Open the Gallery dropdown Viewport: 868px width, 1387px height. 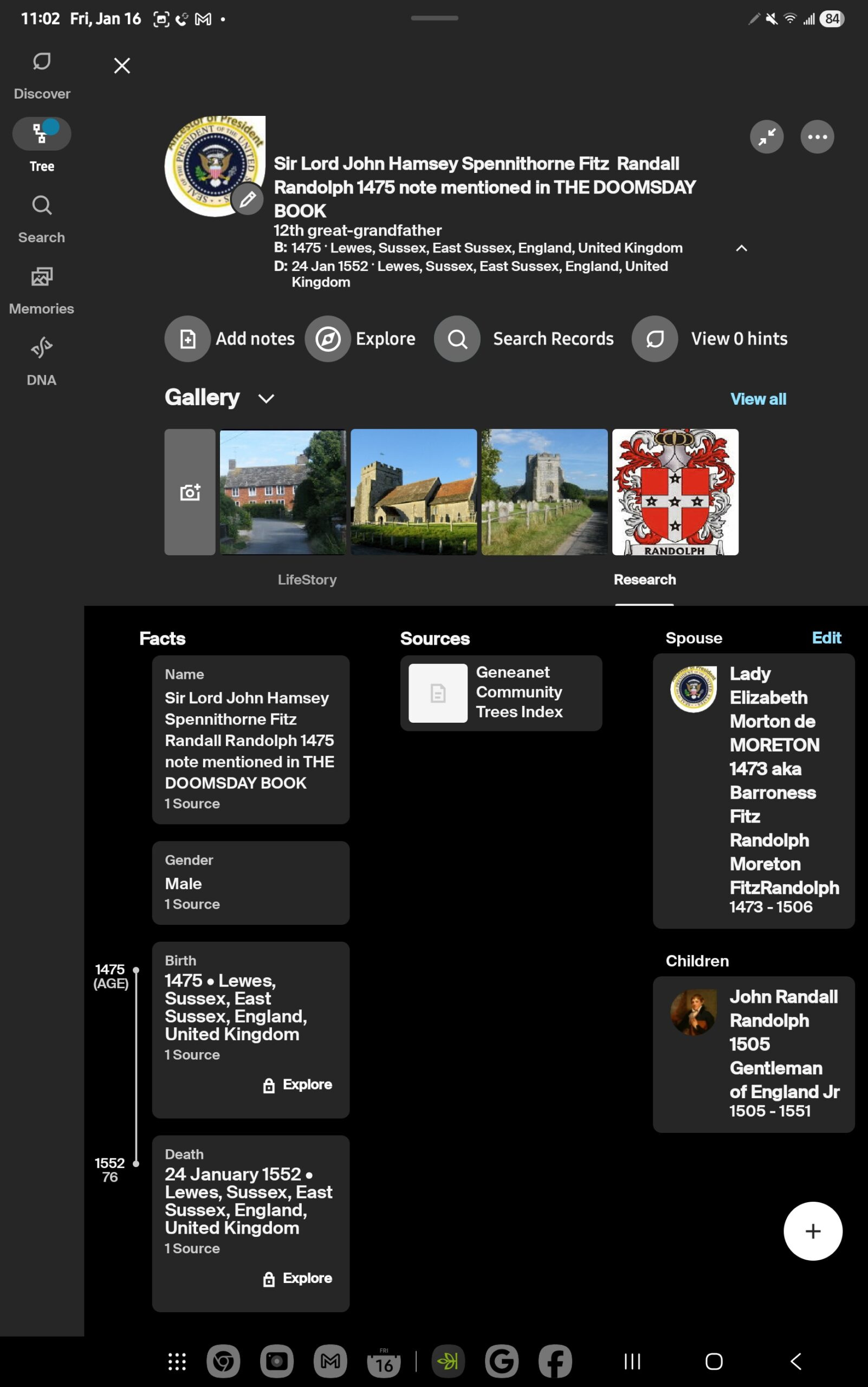point(266,398)
